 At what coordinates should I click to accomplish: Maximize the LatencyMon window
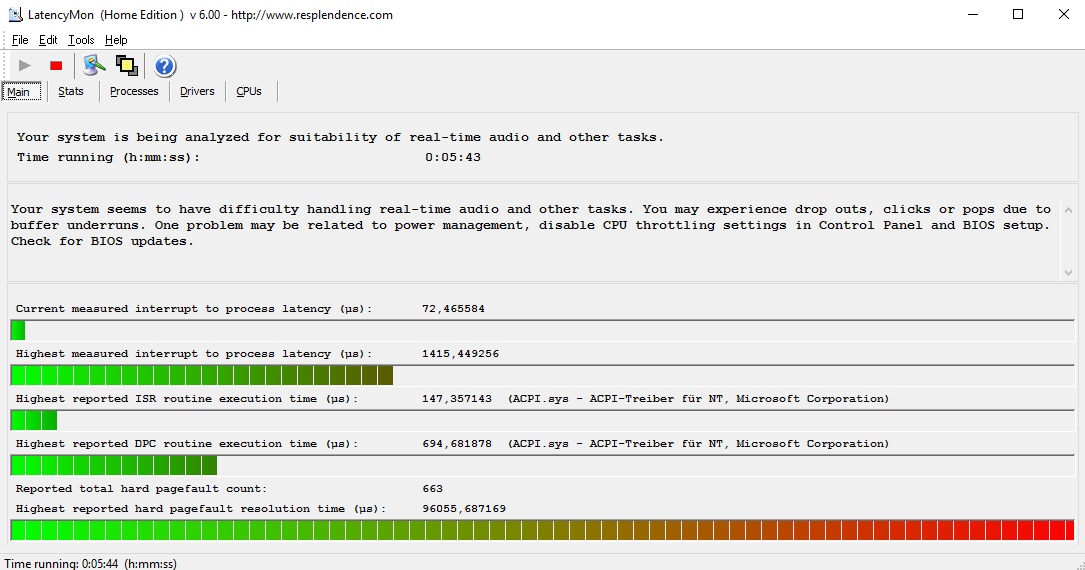tap(1018, 15)
